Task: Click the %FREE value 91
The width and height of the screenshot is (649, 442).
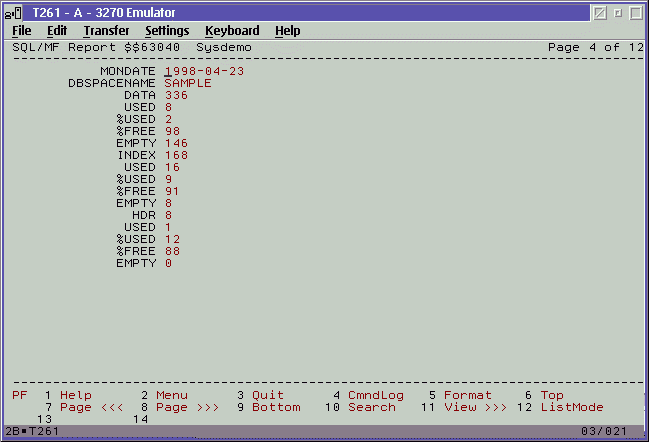Action: [x=172, y=191]
